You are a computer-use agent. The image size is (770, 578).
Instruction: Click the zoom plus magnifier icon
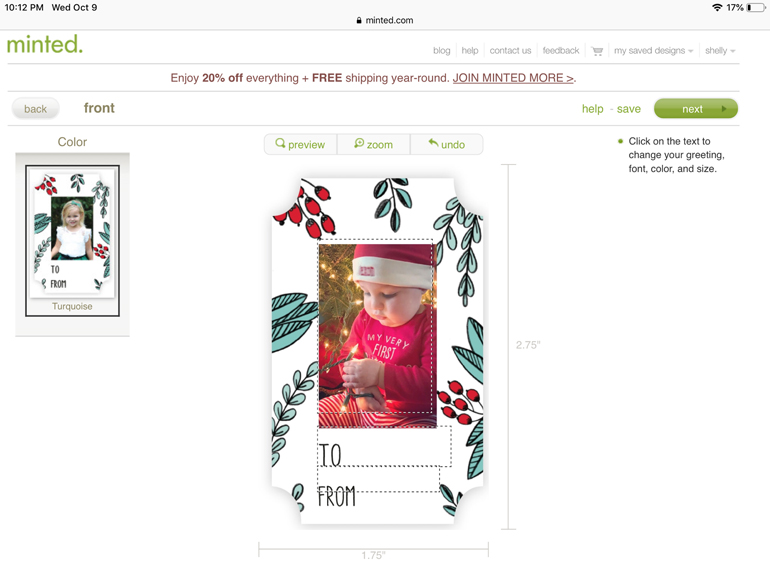359,143
